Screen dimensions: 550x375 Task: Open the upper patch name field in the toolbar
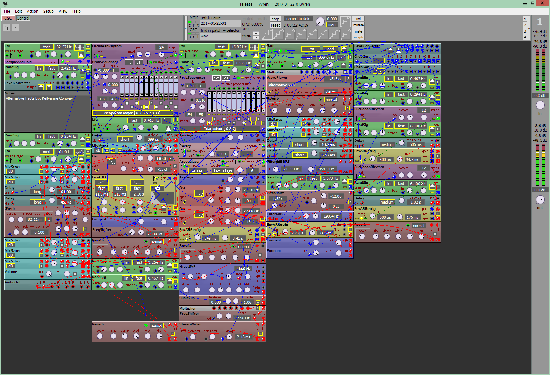[221, 24]
